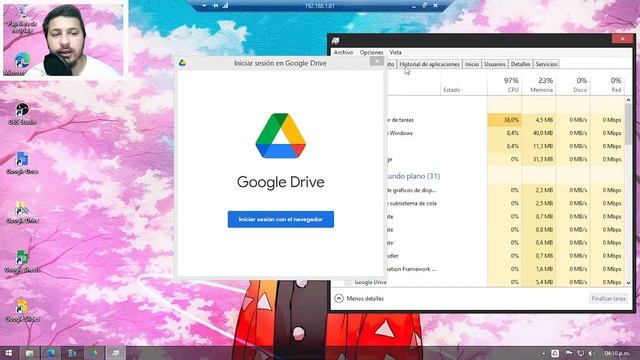Open remote connection bar dropdown arrow
The width and height of the screenshot is (640, 360).
coord(204,6)
